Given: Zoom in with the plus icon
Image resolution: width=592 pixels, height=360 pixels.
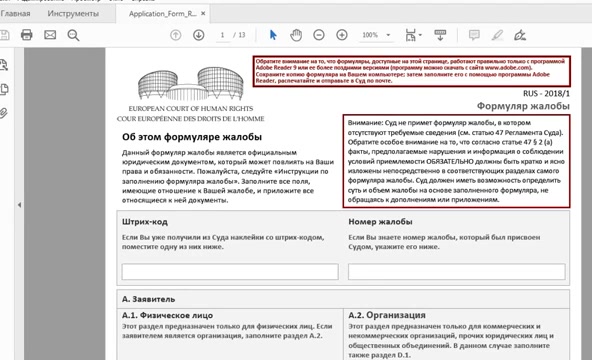Looking at the screenshot, I should point(342,35).
